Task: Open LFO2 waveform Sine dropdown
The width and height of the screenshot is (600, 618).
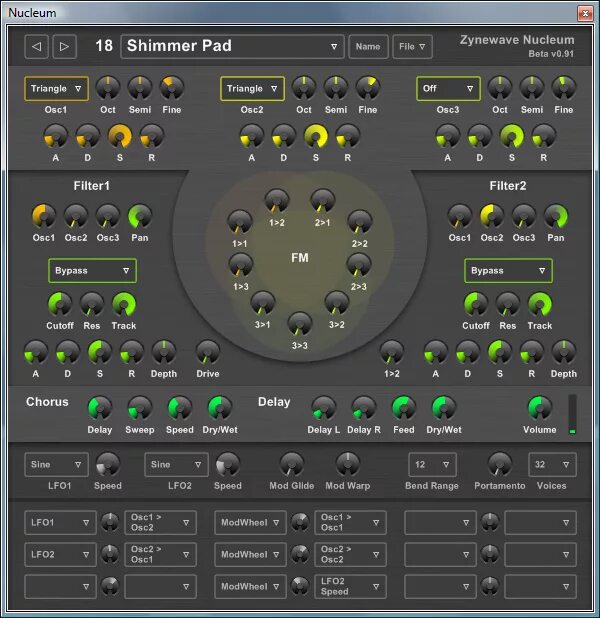Action: pyautogui.click(x=176, y=465)
